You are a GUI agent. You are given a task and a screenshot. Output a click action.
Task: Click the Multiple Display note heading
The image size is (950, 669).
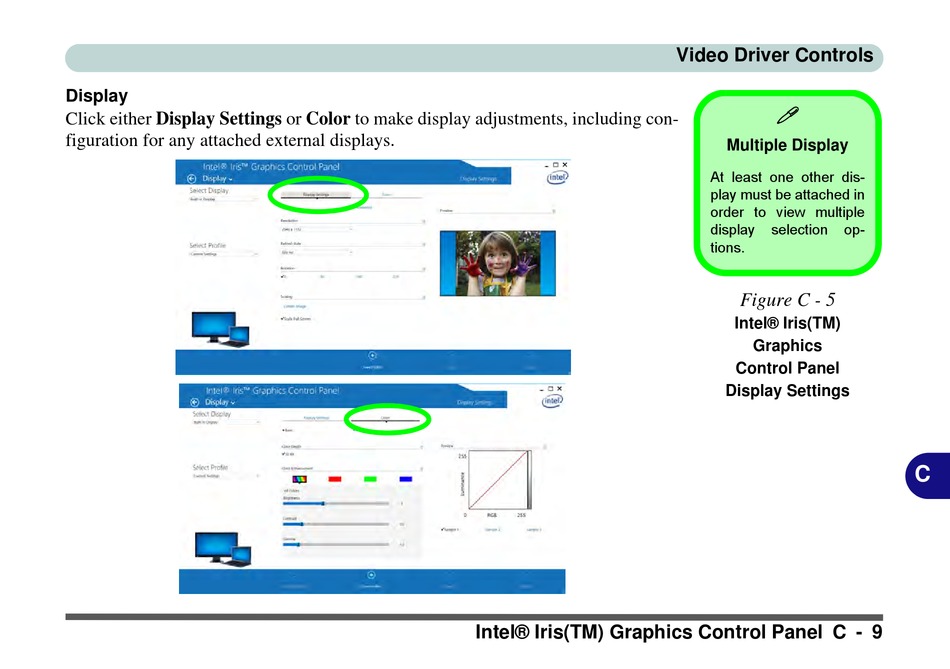(x=787, y=145)
